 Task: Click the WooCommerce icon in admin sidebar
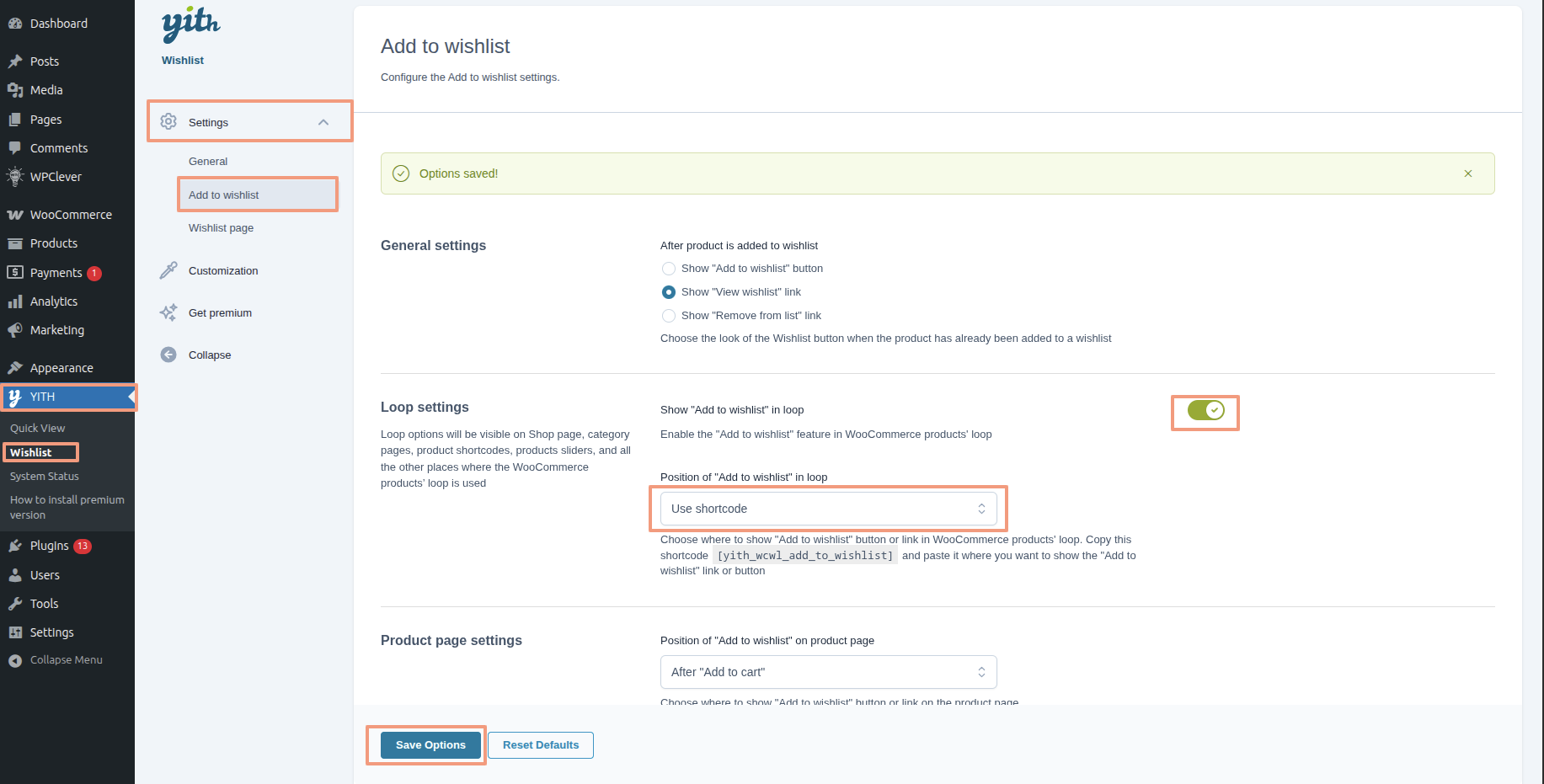click(x=15, y=215)
